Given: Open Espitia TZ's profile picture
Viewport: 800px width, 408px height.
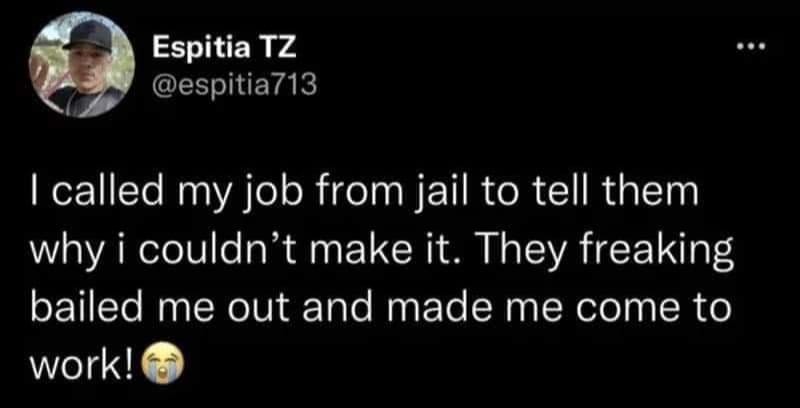Looking at the screenshot, I should (82, 64).
